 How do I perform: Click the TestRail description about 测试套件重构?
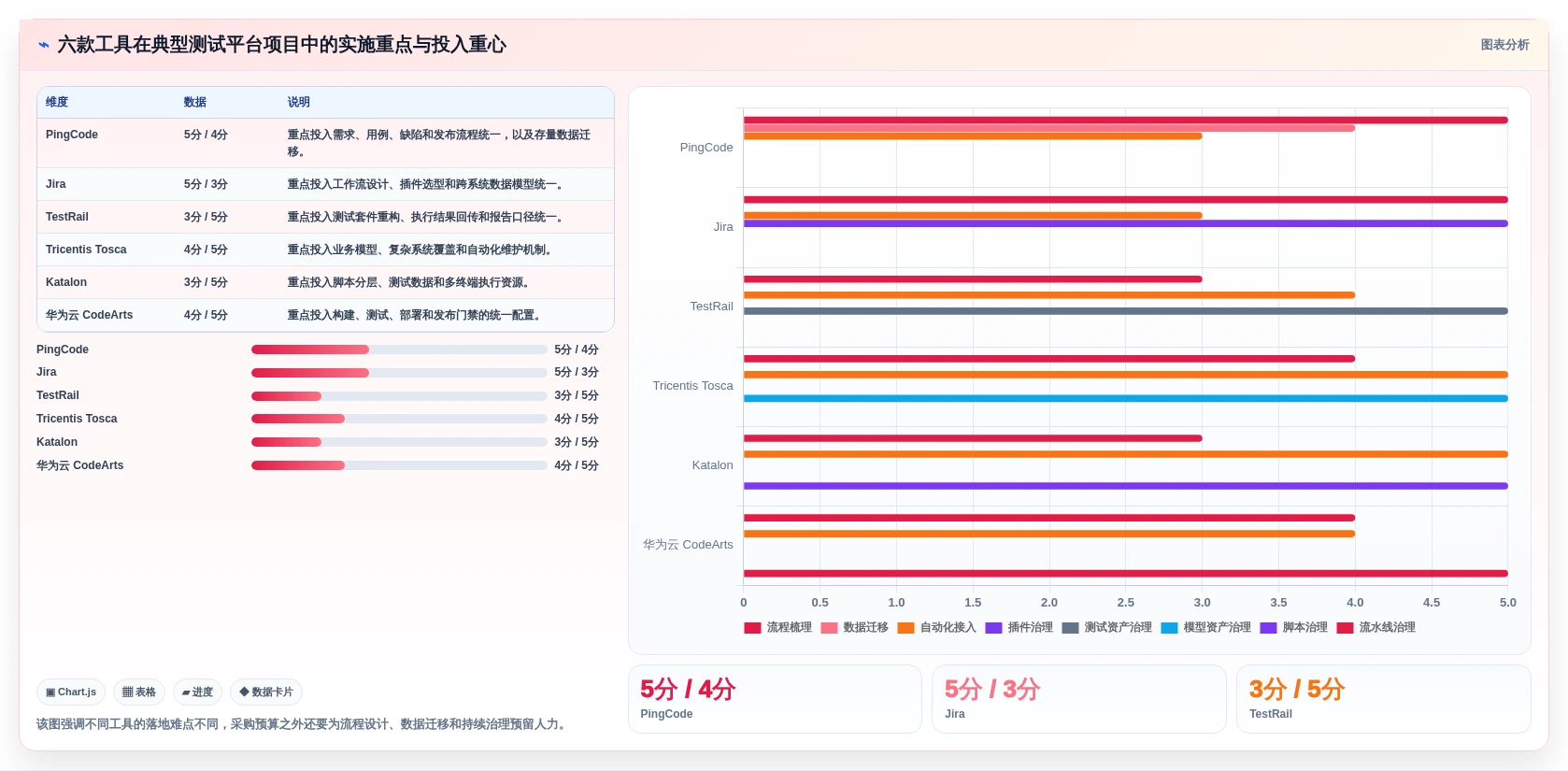(427, 217)
